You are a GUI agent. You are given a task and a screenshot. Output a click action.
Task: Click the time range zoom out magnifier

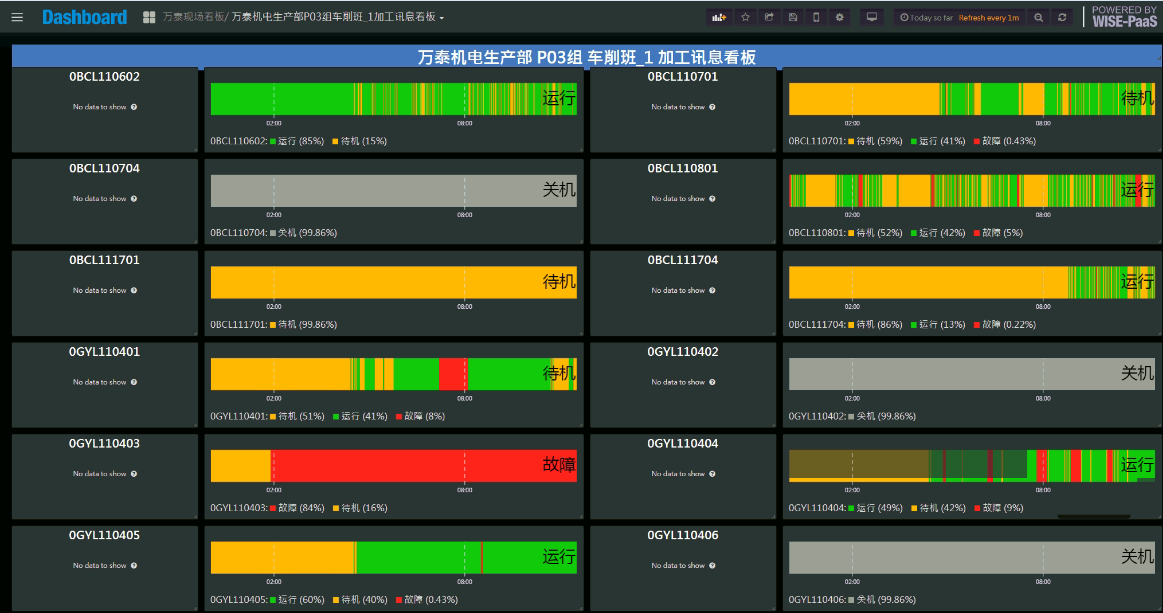[x=1039, y=17]
